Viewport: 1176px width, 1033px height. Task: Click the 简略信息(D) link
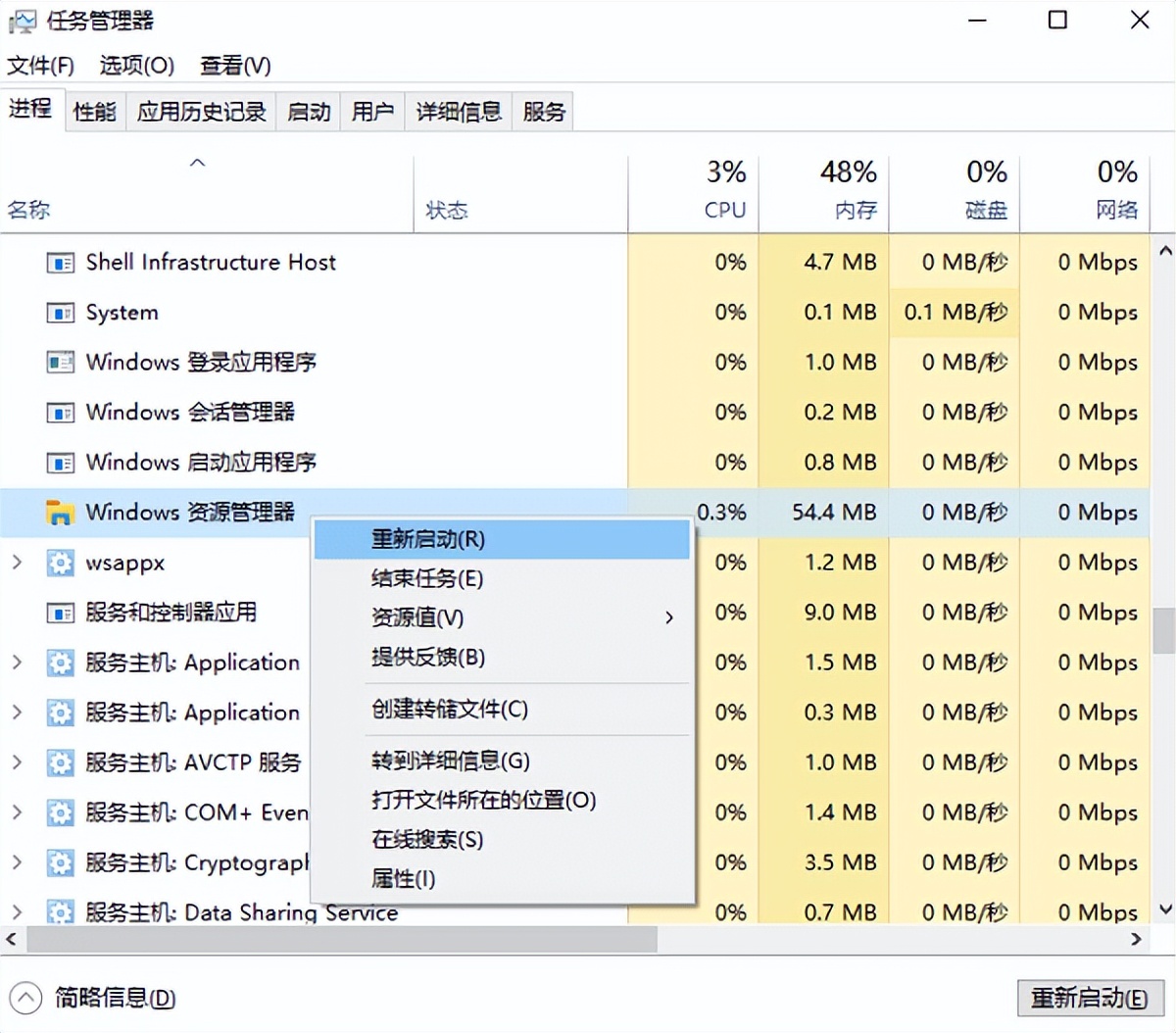116,999
